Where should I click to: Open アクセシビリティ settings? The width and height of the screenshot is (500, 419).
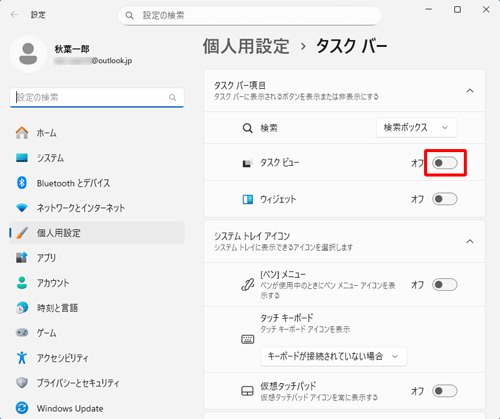tap(97, 358)
